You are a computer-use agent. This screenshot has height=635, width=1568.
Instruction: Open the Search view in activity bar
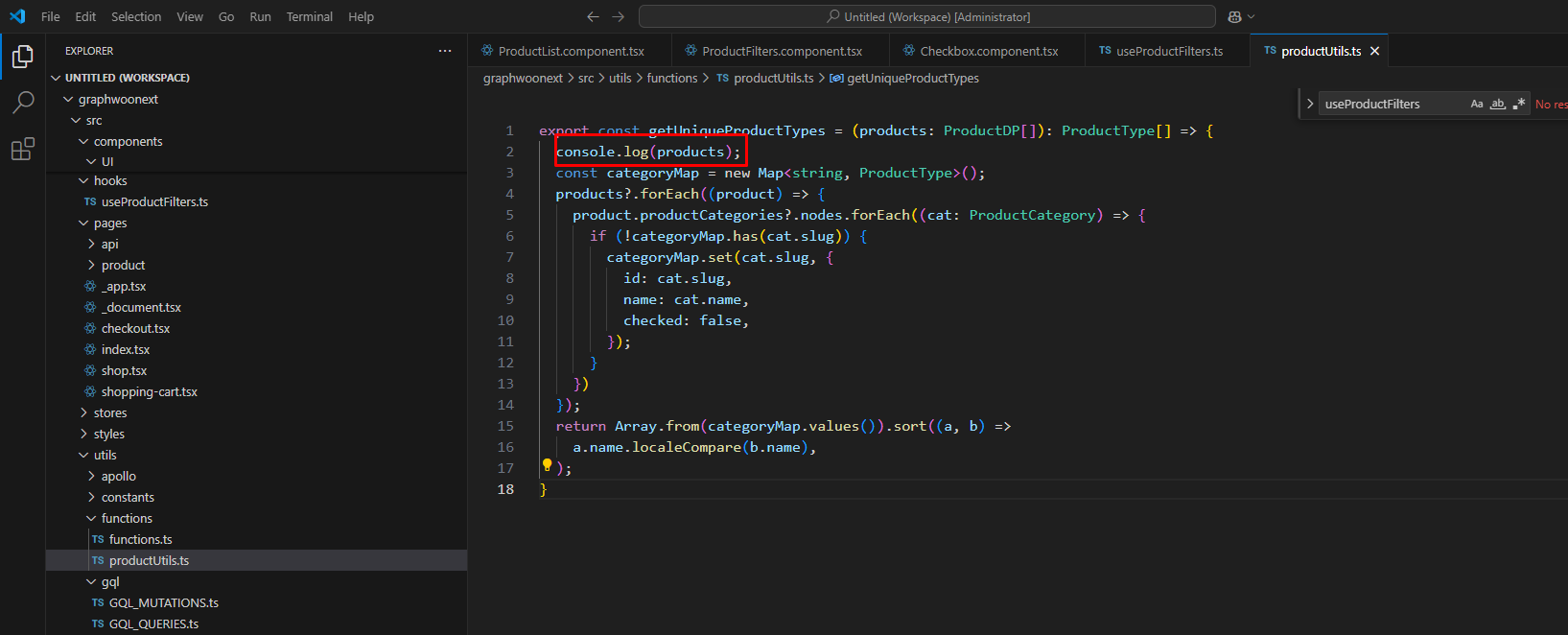pos(23,103)
